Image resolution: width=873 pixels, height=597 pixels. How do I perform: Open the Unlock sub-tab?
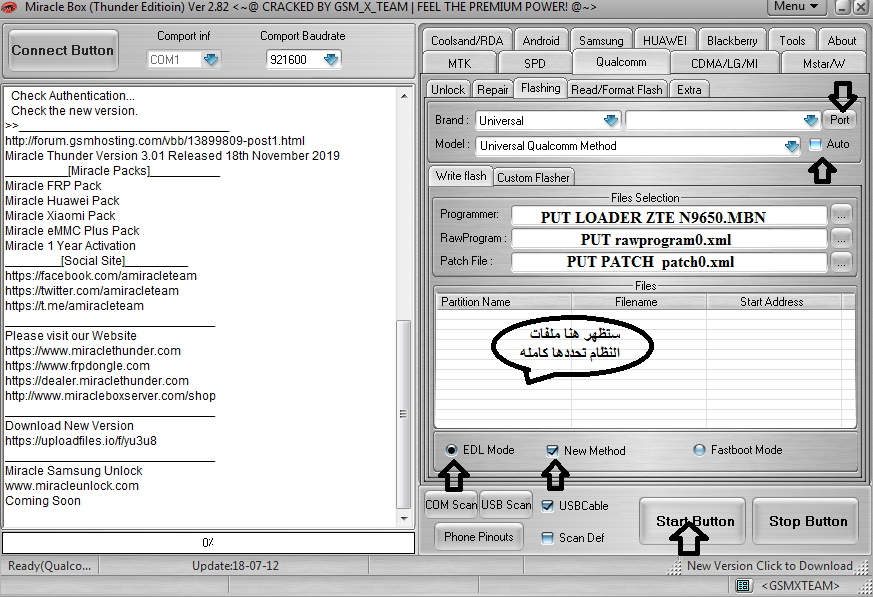point(448,90)
